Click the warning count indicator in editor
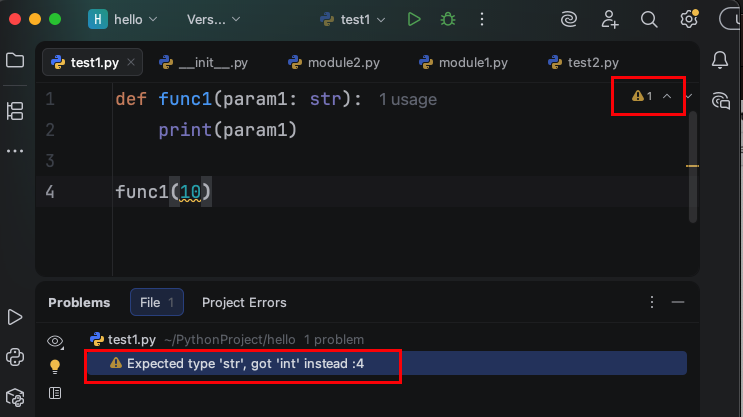This screenshot has height=417, width=743. pyautogui.click(x=642, y=96)
